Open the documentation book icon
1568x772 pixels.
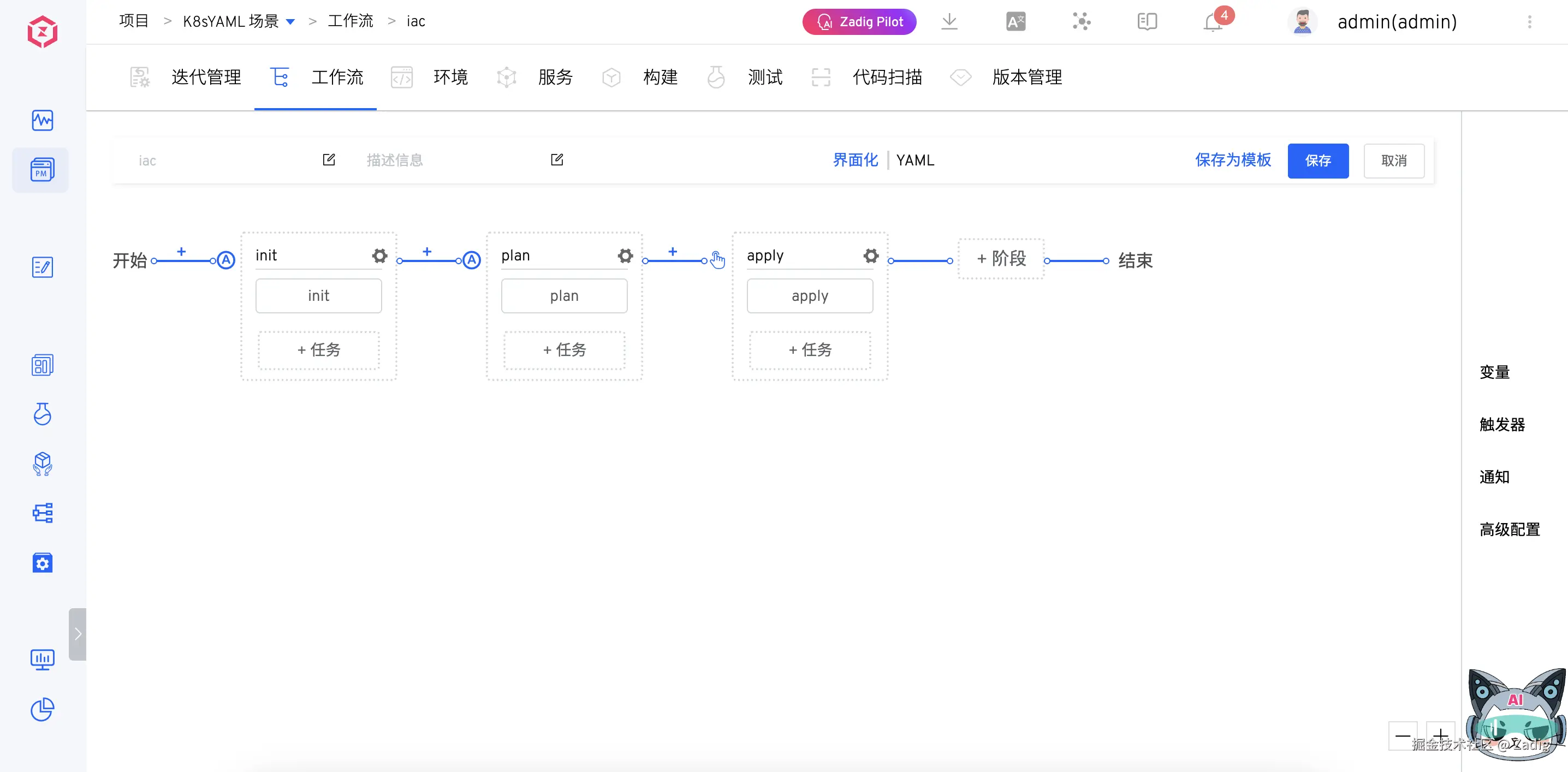pos(1147,22)
